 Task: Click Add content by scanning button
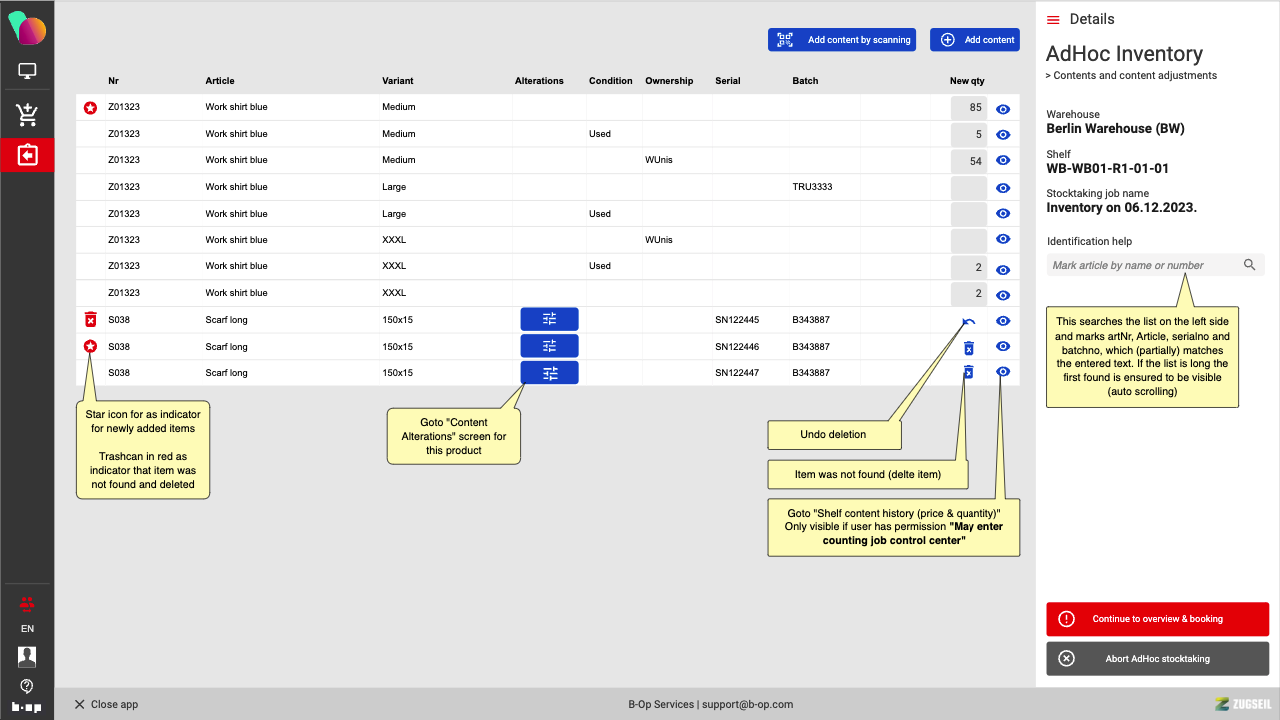(842, 40)
